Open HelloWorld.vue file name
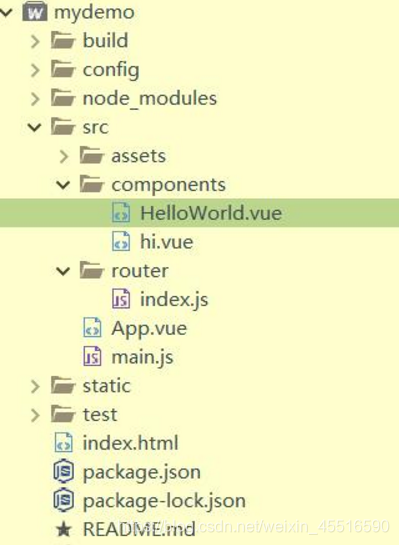This screenshot has width=399, height=545. 211,213
